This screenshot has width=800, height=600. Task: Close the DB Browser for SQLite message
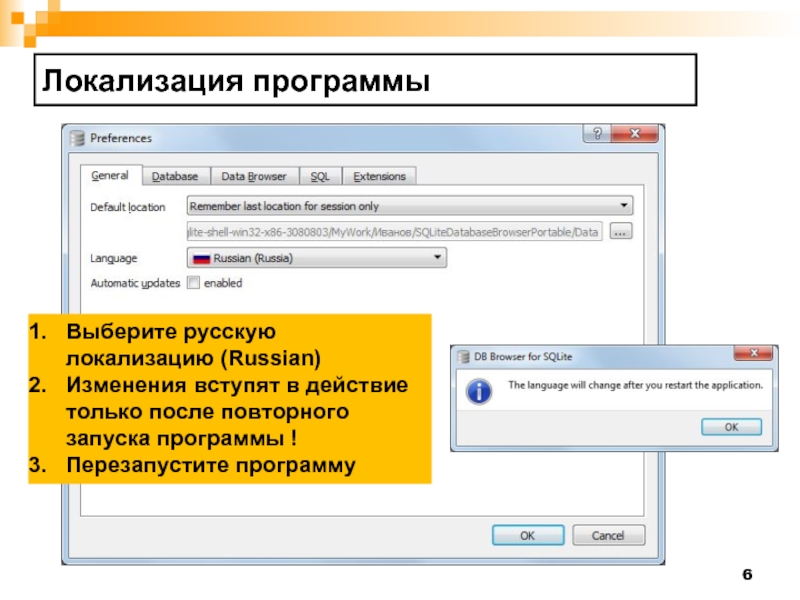(x=754, y=353)
